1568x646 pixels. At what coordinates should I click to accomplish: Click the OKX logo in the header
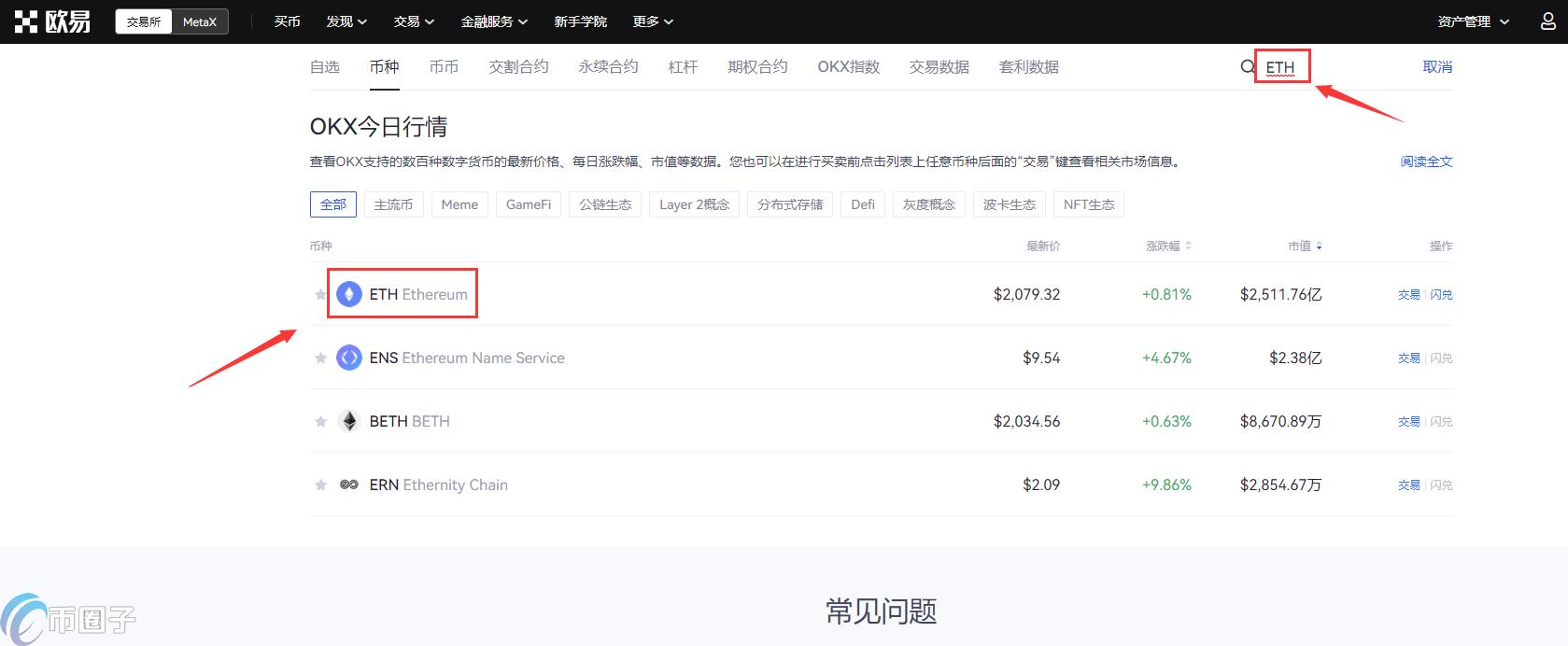pos(52,21)
